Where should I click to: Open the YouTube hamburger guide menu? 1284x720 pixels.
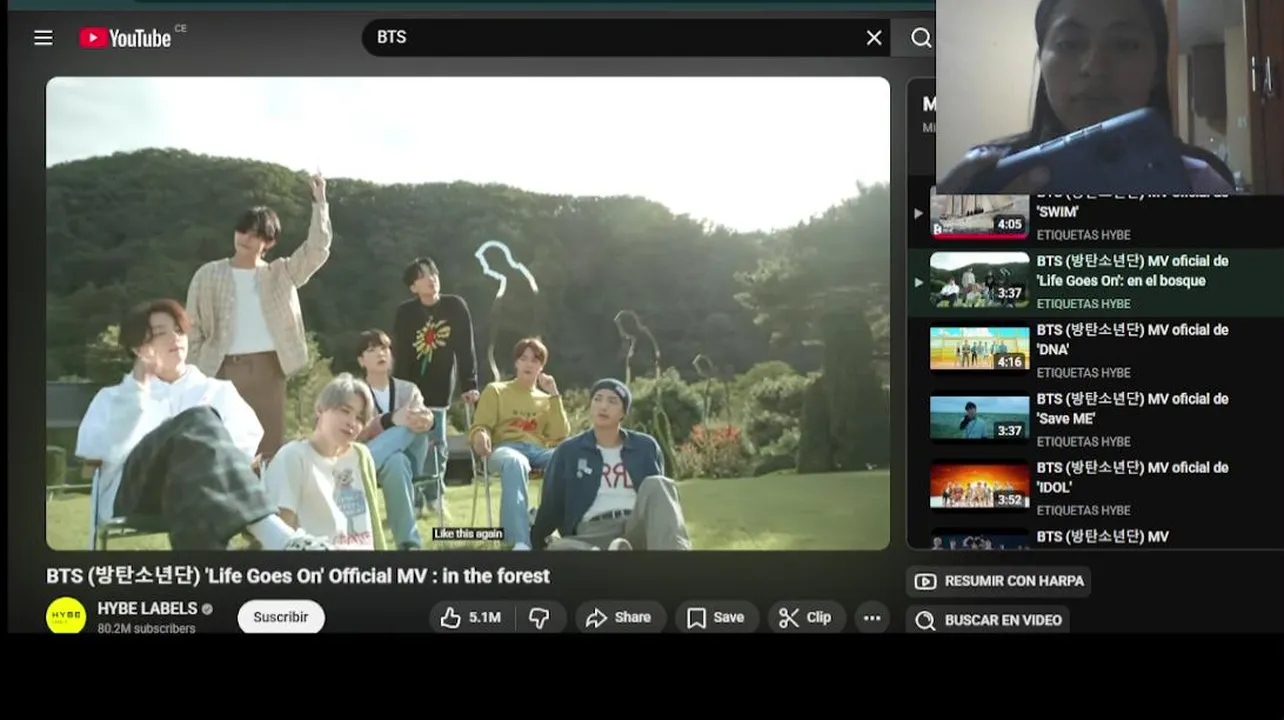pyautogui.click(x=43, y=38)
